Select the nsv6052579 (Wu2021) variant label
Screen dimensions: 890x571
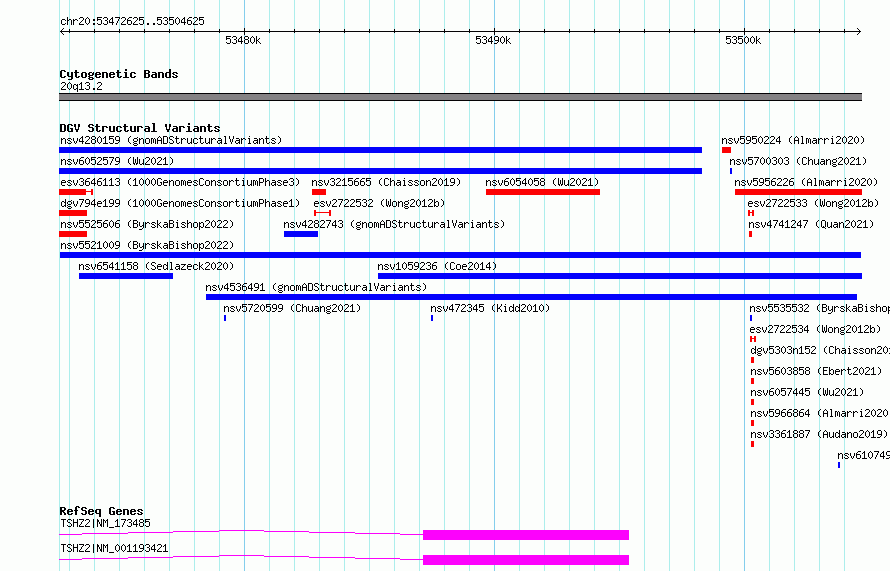pyautogui.click(x=117, y=161)
